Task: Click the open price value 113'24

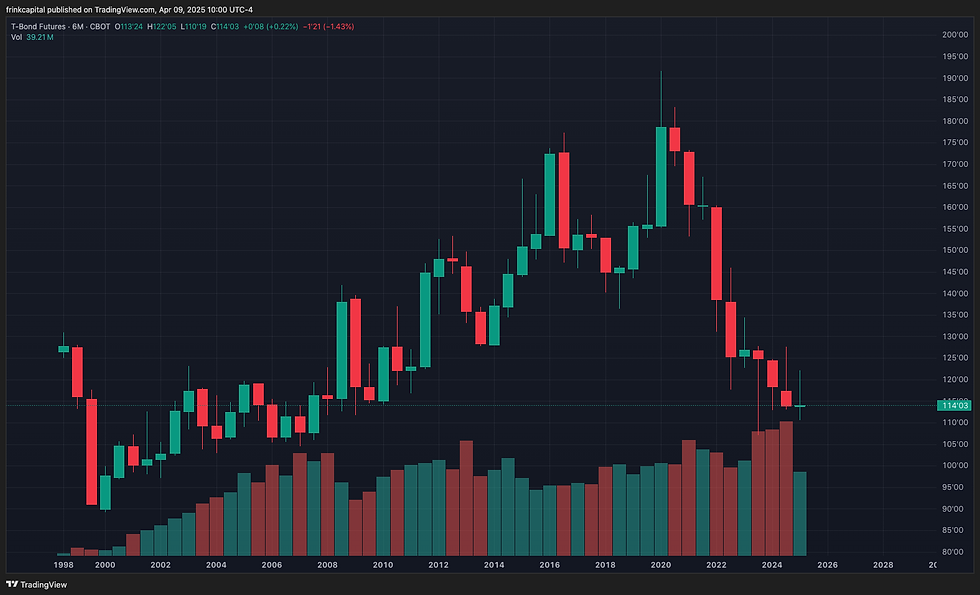Action: (130, 29)
